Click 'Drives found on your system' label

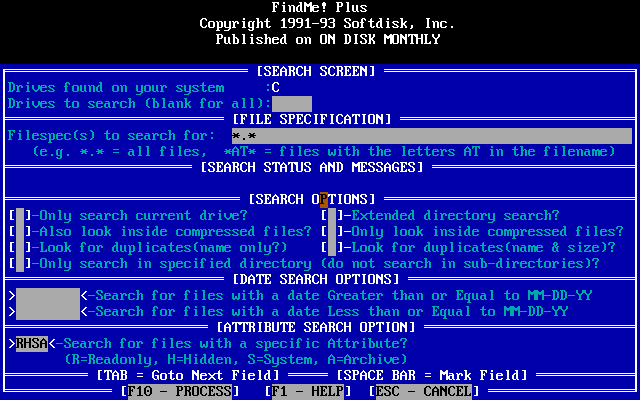[116, 88]
